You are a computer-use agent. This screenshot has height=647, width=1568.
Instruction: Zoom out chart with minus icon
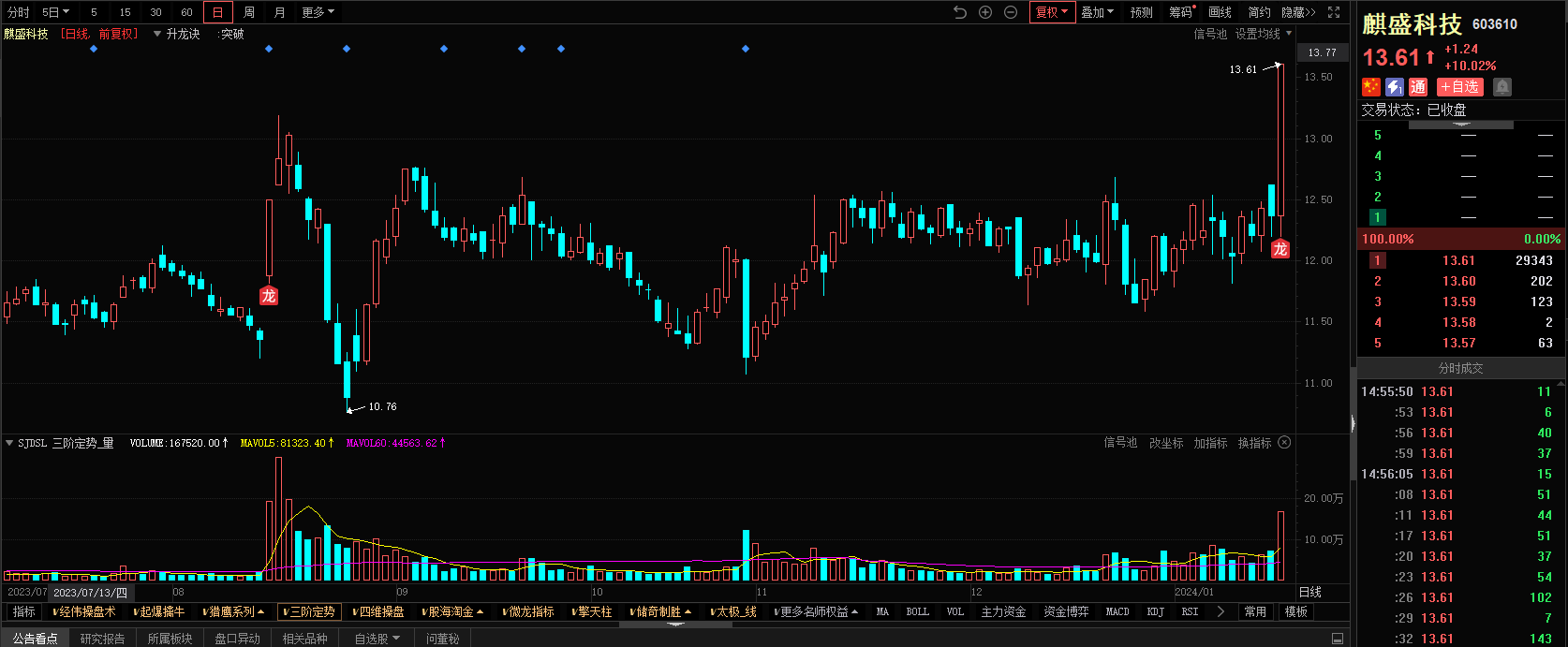[1011, 12]
